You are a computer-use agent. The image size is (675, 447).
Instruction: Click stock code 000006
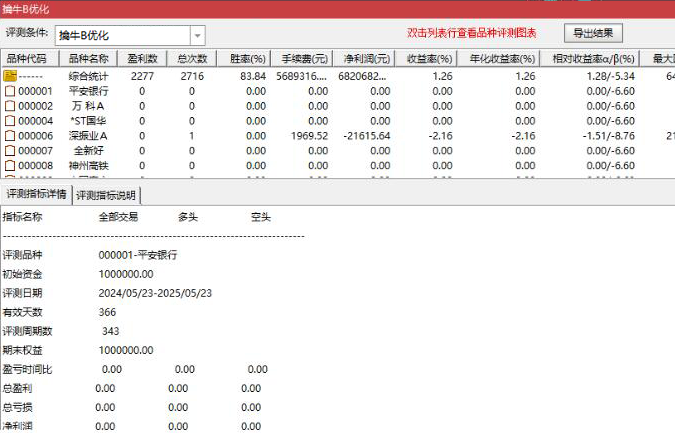[35, 136]
